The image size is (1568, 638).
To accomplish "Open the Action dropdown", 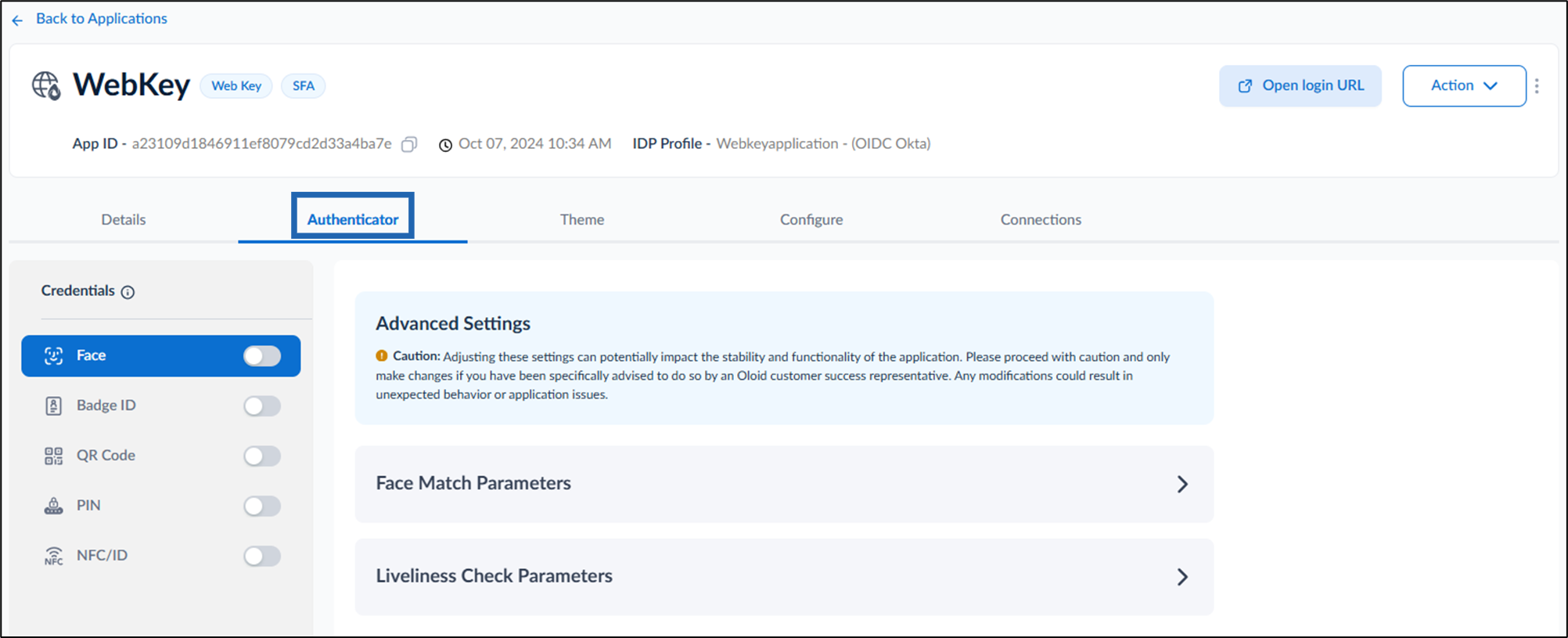I will tap(1464, 86).
